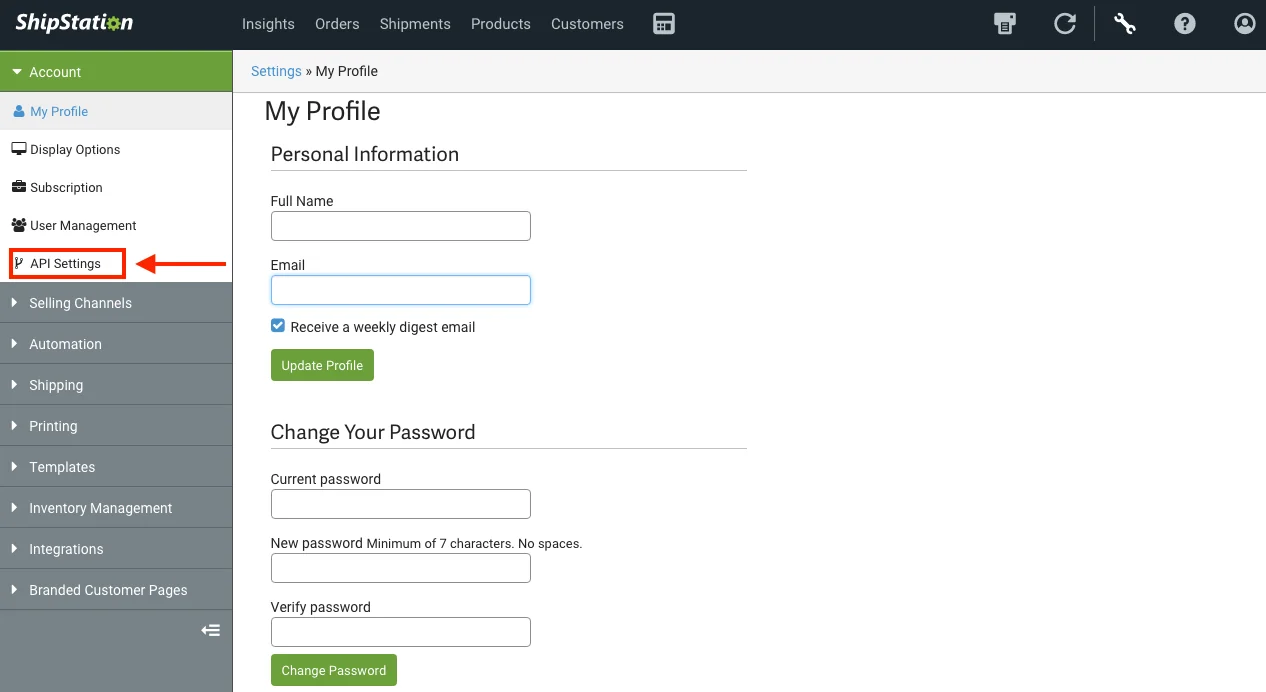Focus the New password field
The width and height of the screenshot is (1266, 692).
[401, 568]
